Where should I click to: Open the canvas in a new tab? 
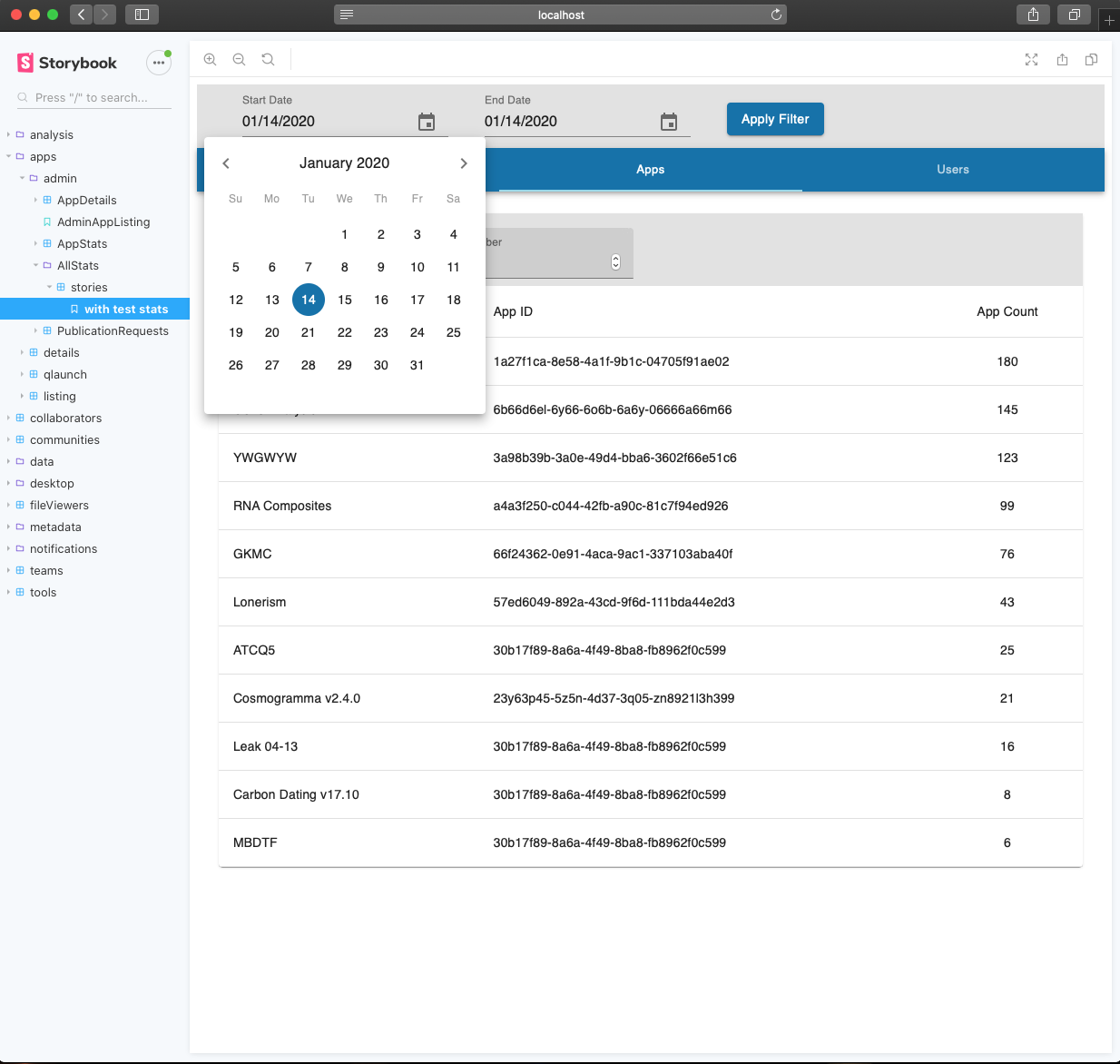(1062, 59)
